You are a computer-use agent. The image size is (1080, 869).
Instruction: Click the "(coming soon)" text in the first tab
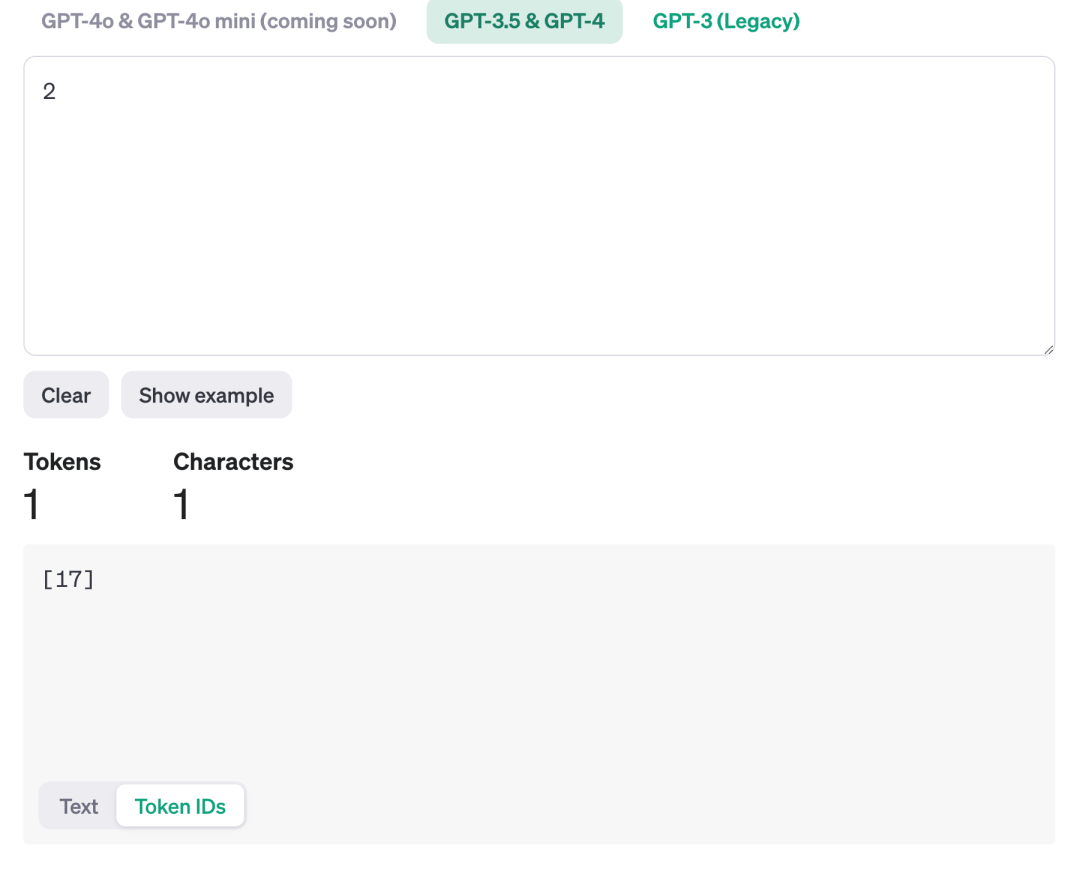point(326,21)
